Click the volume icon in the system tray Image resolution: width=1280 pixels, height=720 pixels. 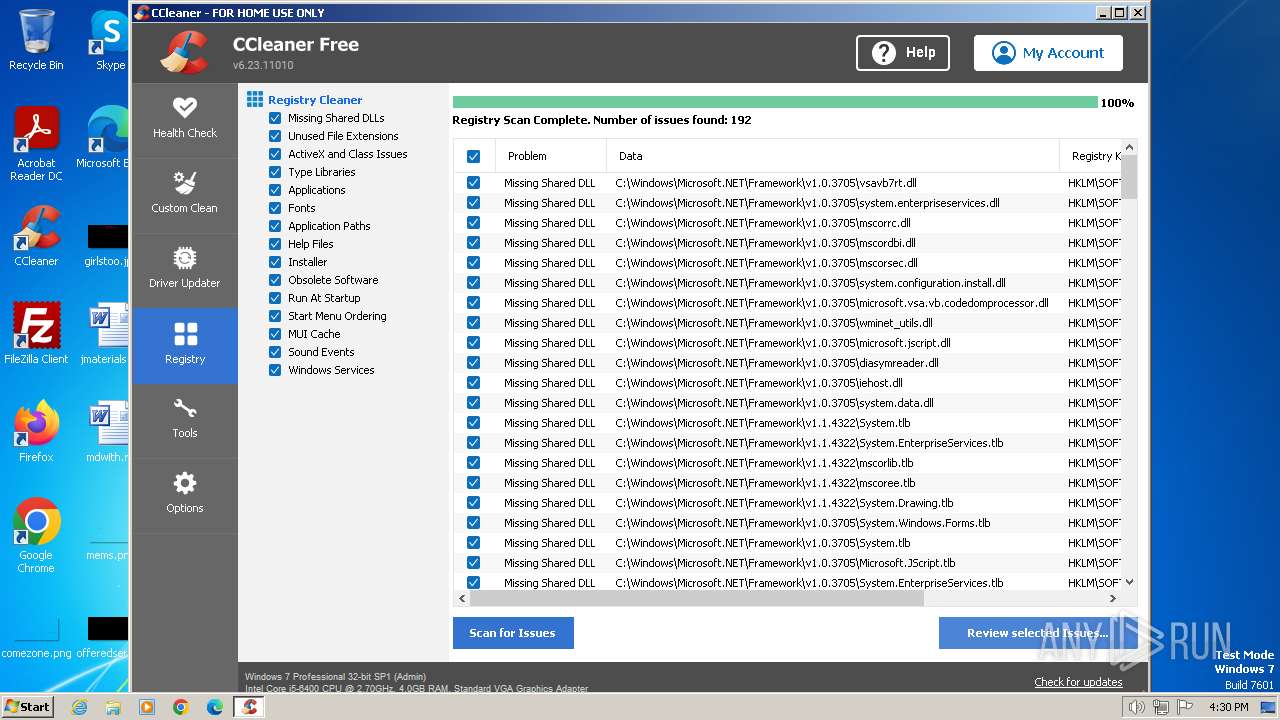pos(1136,707)
